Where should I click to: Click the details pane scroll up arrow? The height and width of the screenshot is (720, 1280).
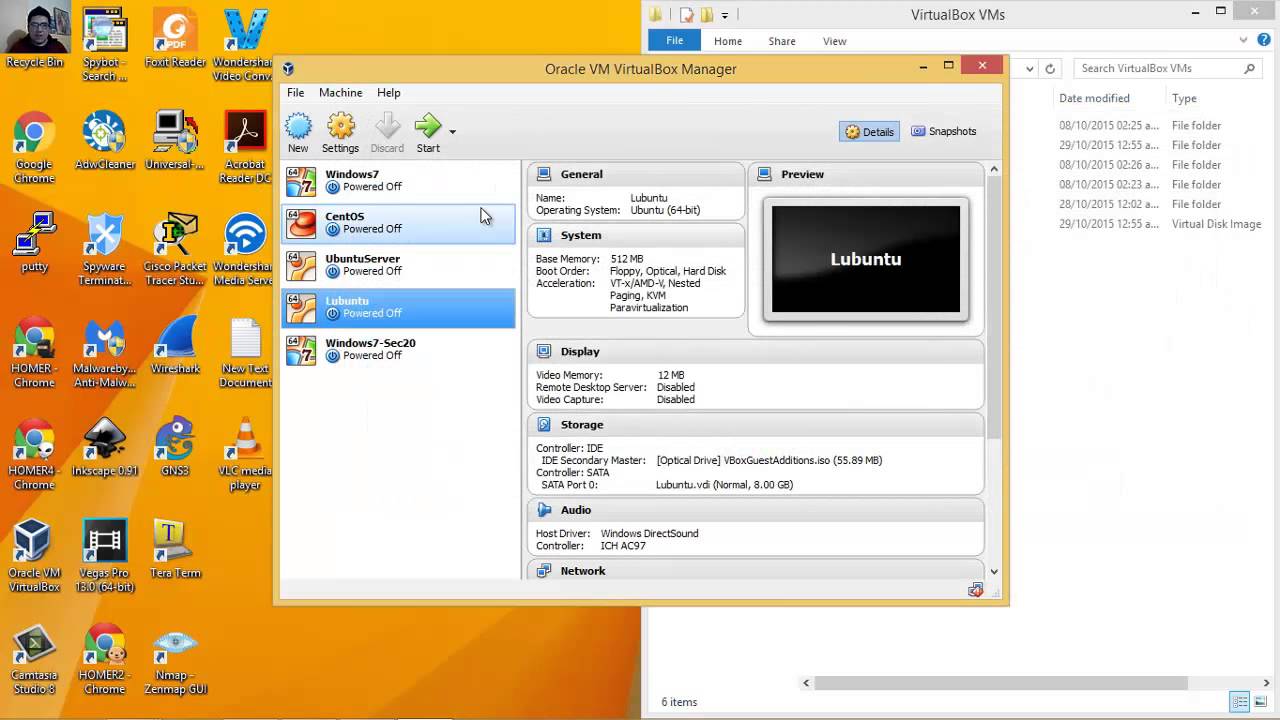pos(994,169)
